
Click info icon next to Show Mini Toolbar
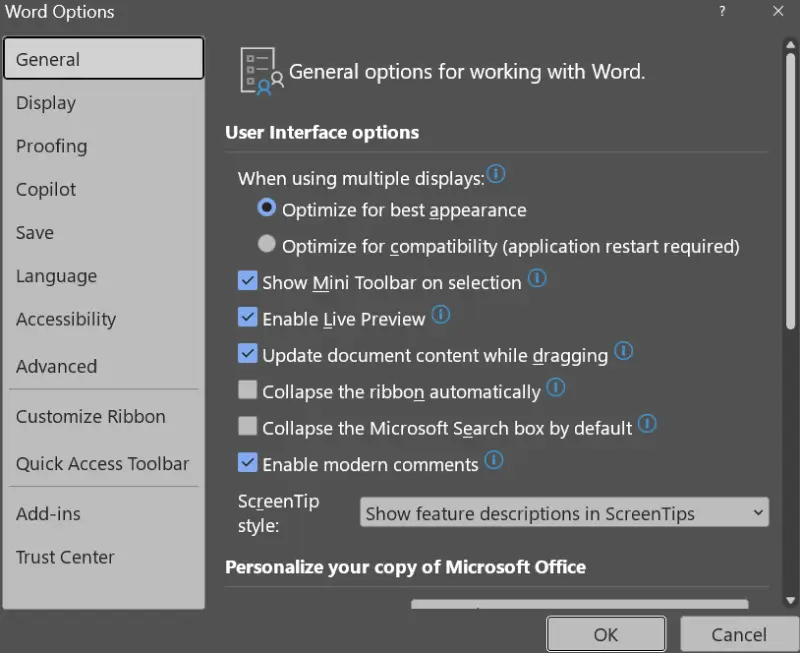click(x=537, y=279)
